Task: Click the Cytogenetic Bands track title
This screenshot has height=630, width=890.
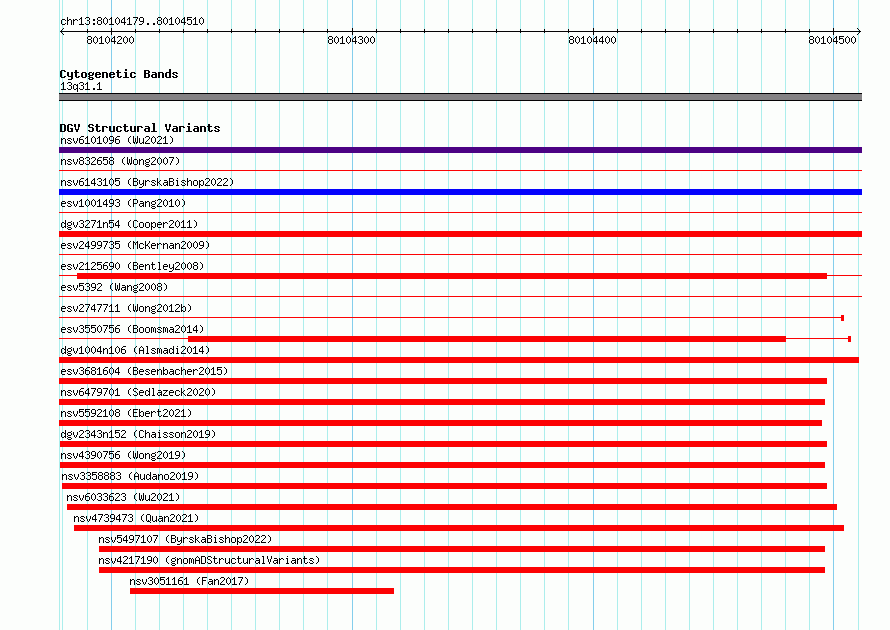Action: (x=119, y=74)
